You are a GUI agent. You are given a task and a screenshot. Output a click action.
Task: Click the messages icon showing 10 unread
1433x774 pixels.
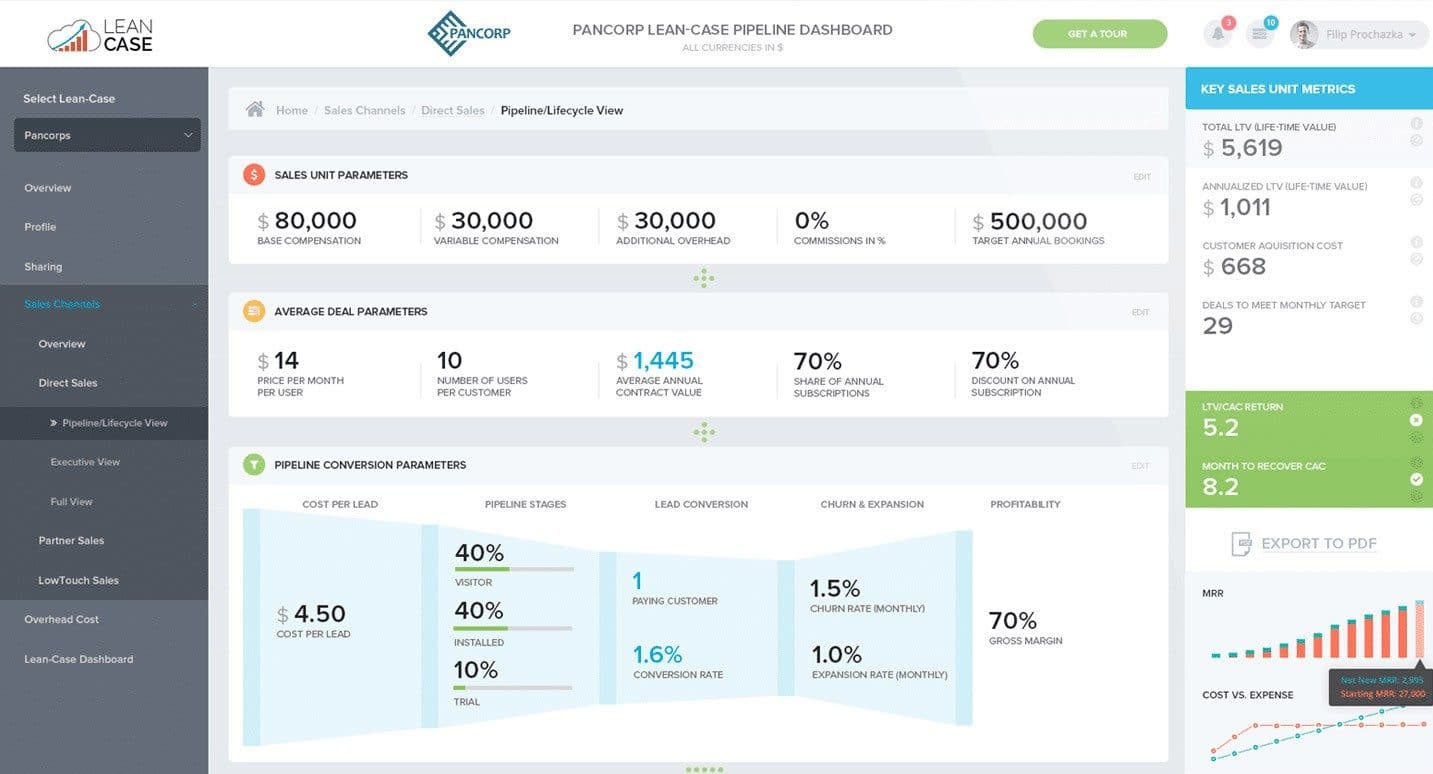[x=1259, y=33]
